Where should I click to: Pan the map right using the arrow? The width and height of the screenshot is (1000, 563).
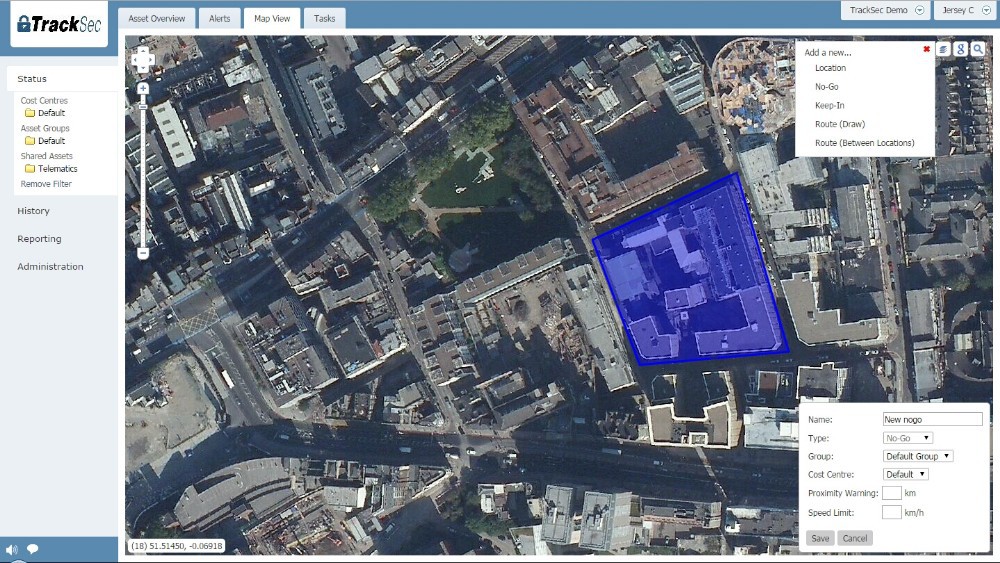tap(151, 61)
